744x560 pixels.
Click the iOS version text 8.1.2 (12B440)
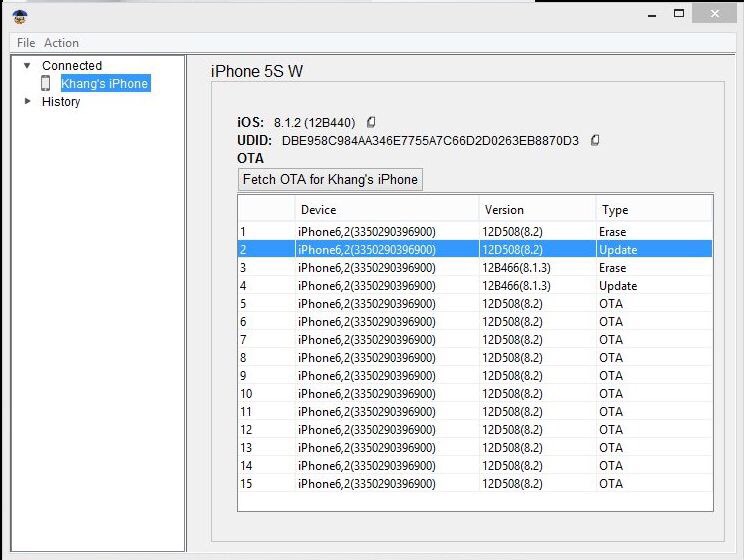pyautogui.click(x=315, y=123)
